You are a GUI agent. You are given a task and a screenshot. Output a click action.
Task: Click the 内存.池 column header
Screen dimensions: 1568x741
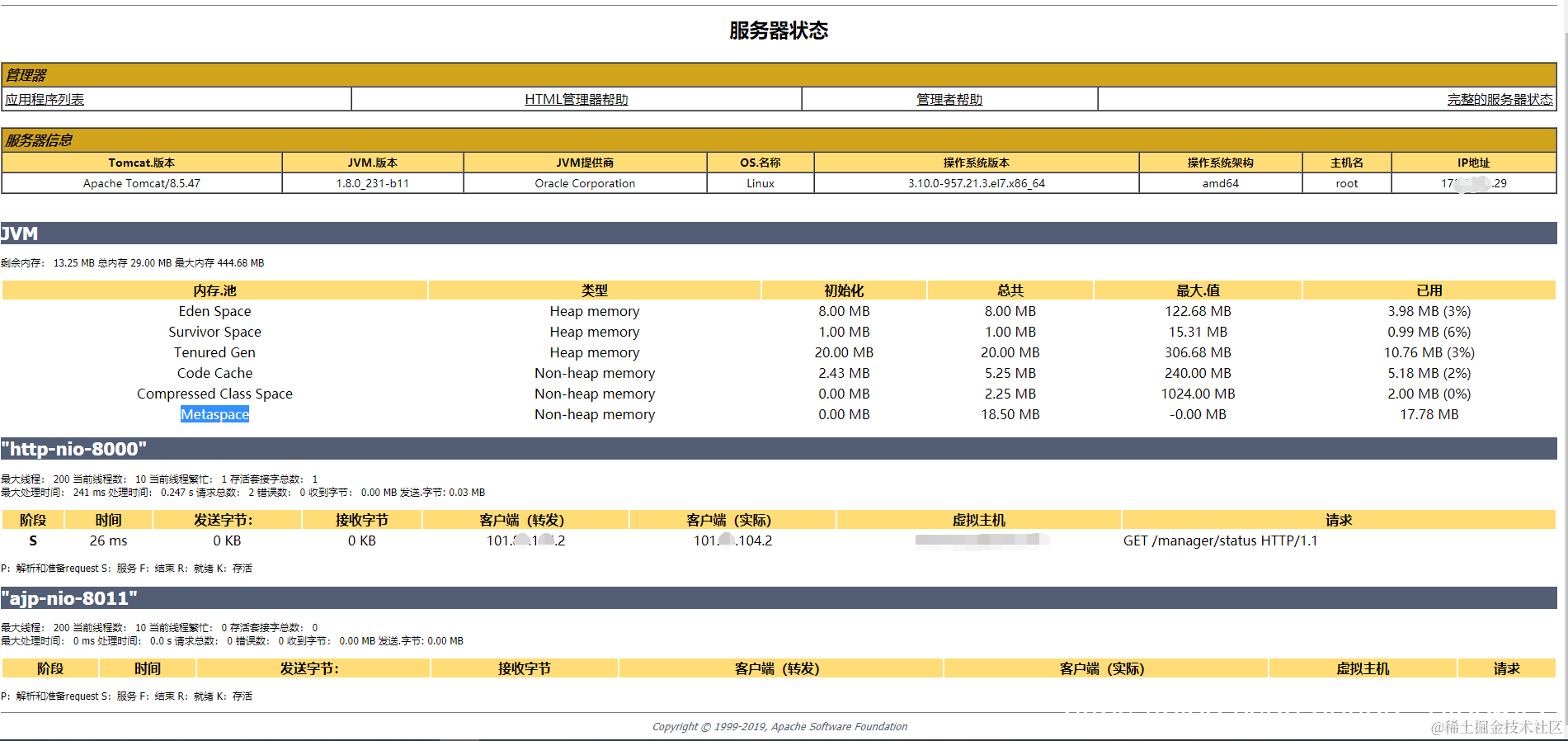[214, 290]
